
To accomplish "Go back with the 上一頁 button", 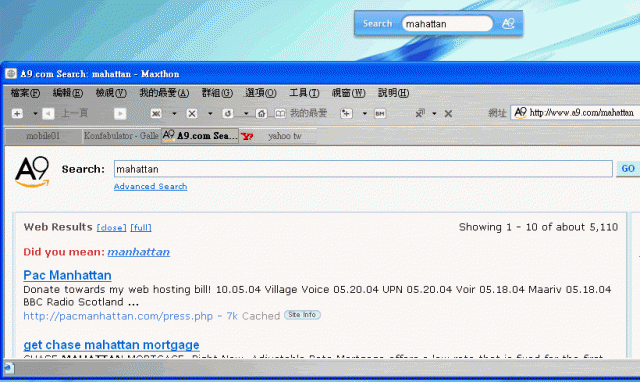I will (x=65, y=113).
